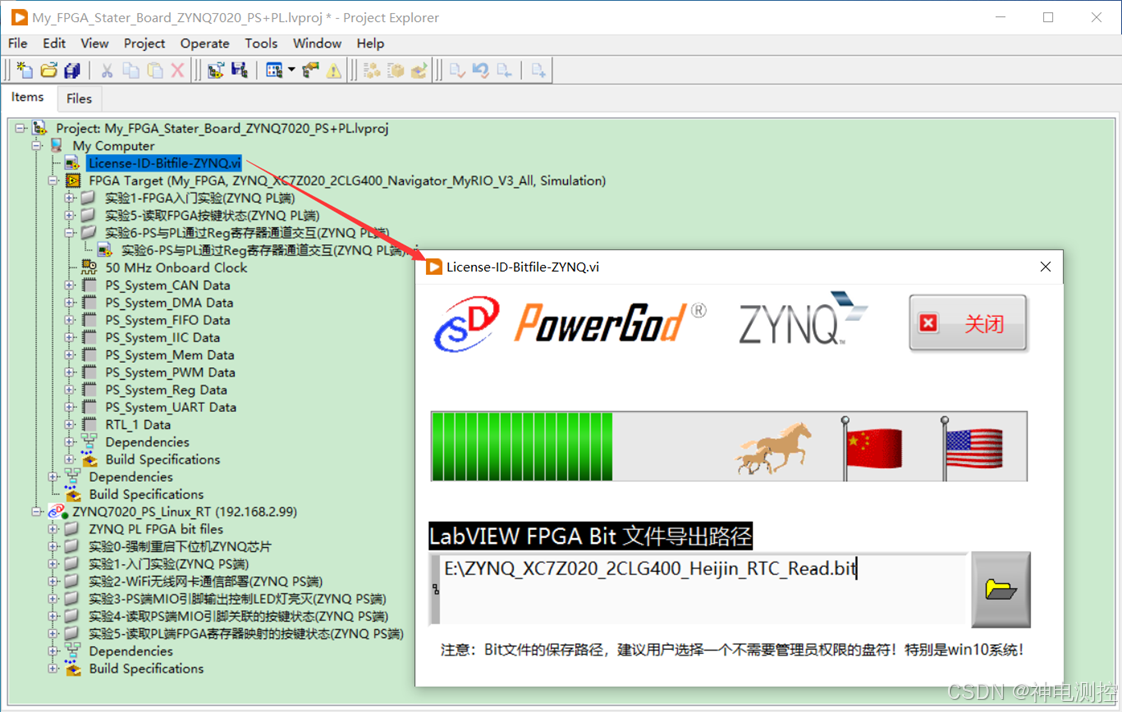Collapse the Project root tree node
The height and width of the screenshot is (712, 1122).
[21, 128]
